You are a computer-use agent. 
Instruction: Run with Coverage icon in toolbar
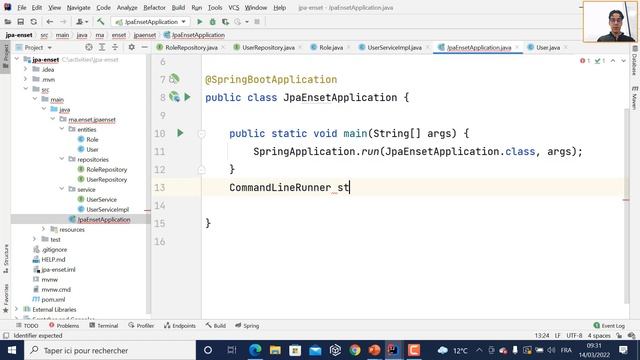pyautogui.click(x=225, y=22)
